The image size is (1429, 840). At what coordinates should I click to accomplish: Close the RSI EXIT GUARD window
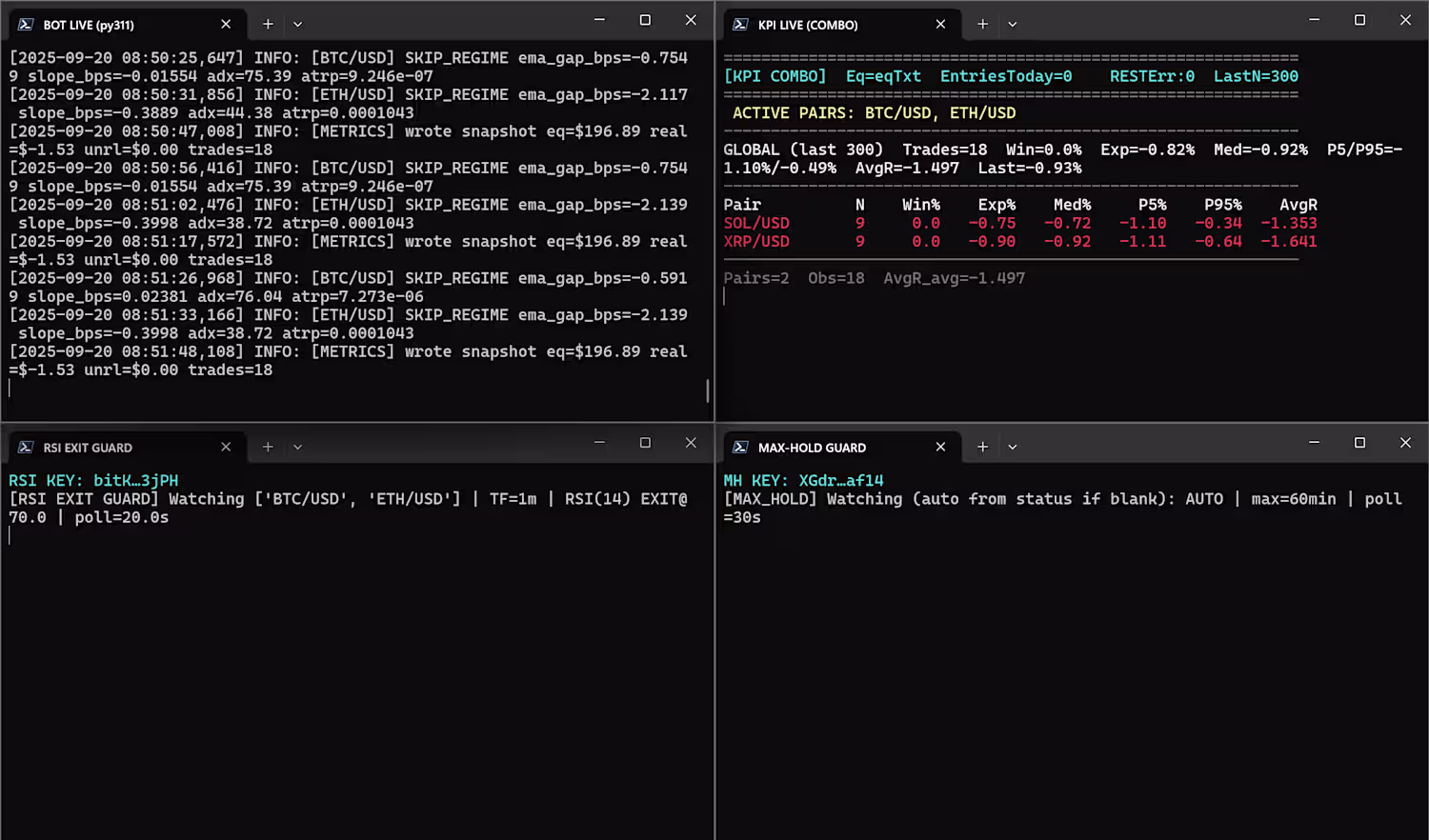[x=691, y=443]
